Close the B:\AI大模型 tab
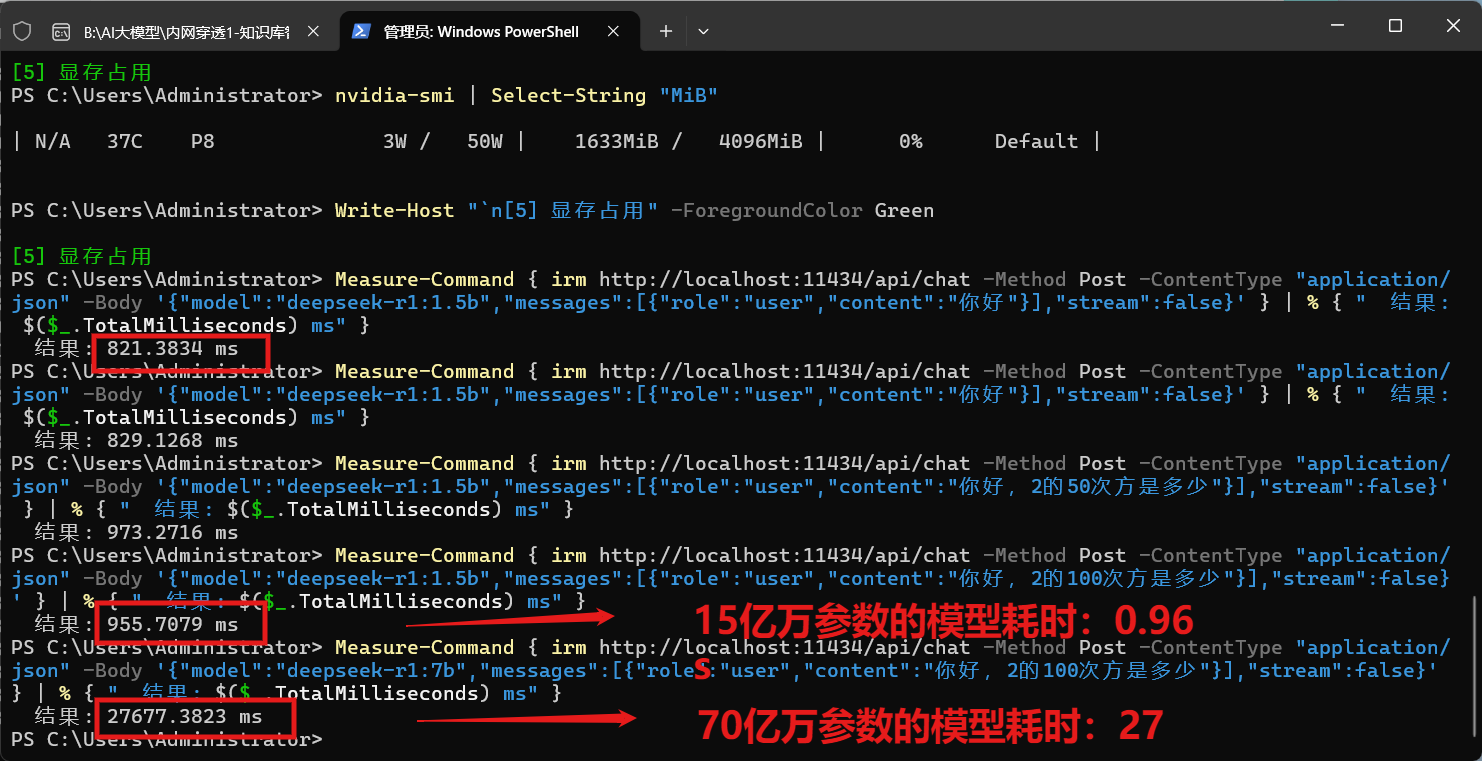 (x=313, y=31)
